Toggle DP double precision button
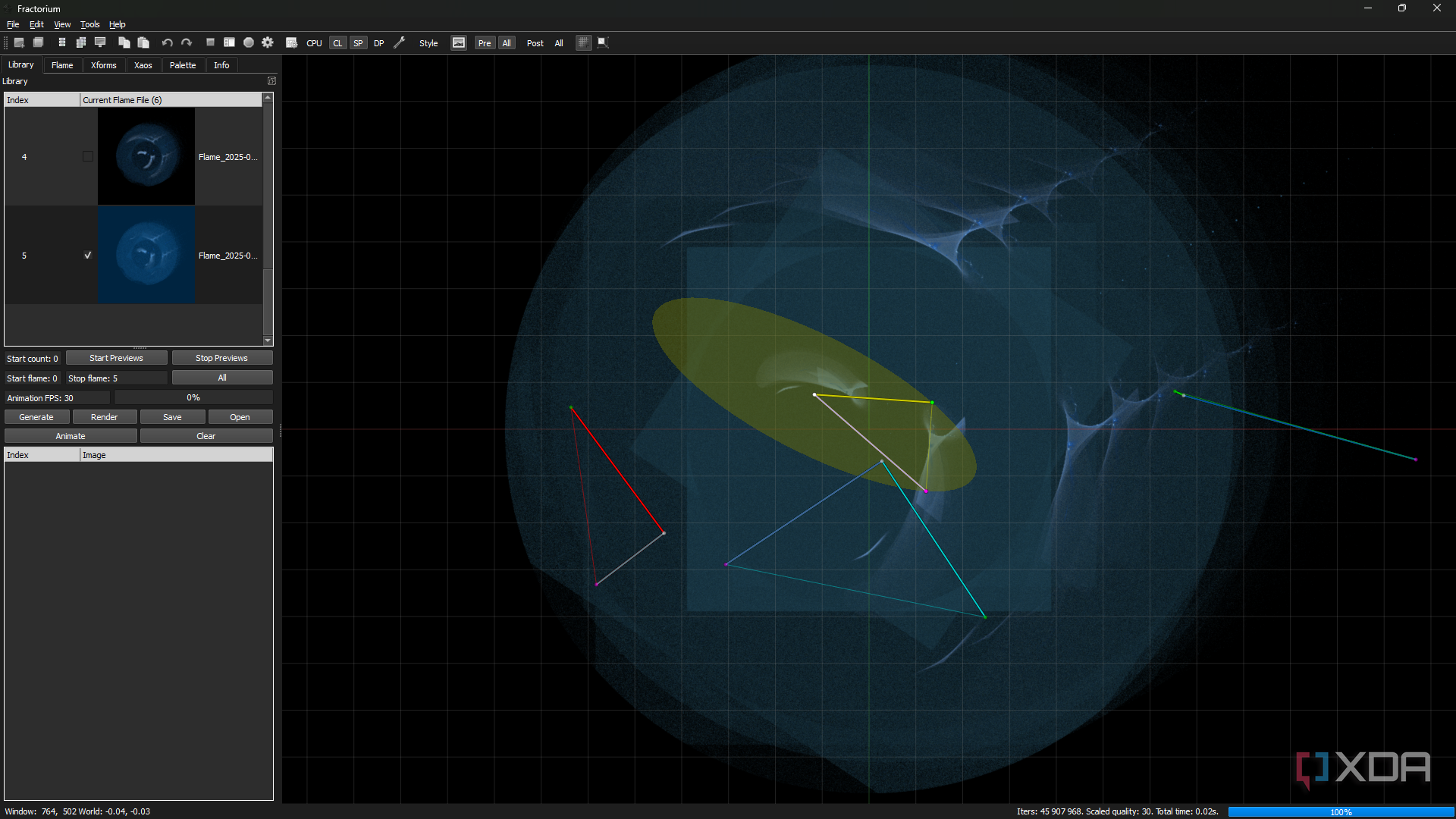 378,43
